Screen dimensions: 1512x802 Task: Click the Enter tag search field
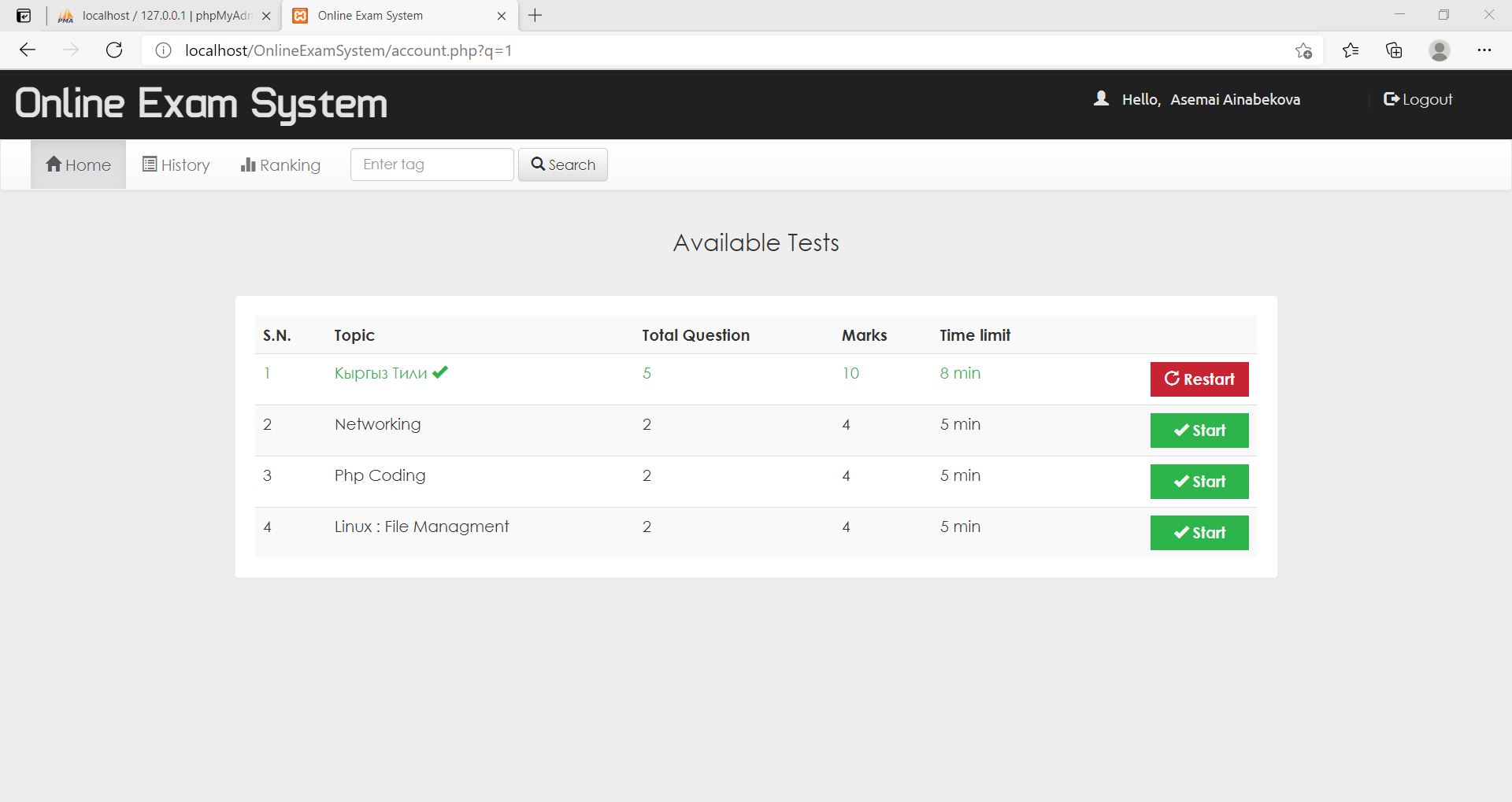(x=432, y=164)
